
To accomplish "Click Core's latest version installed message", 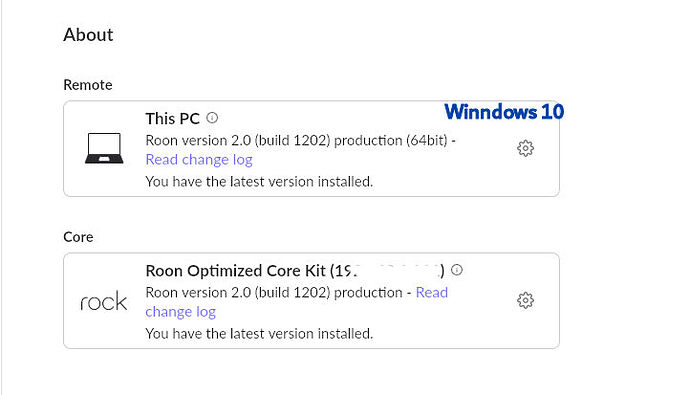I will pyautogui.click(x=259, y=334).
